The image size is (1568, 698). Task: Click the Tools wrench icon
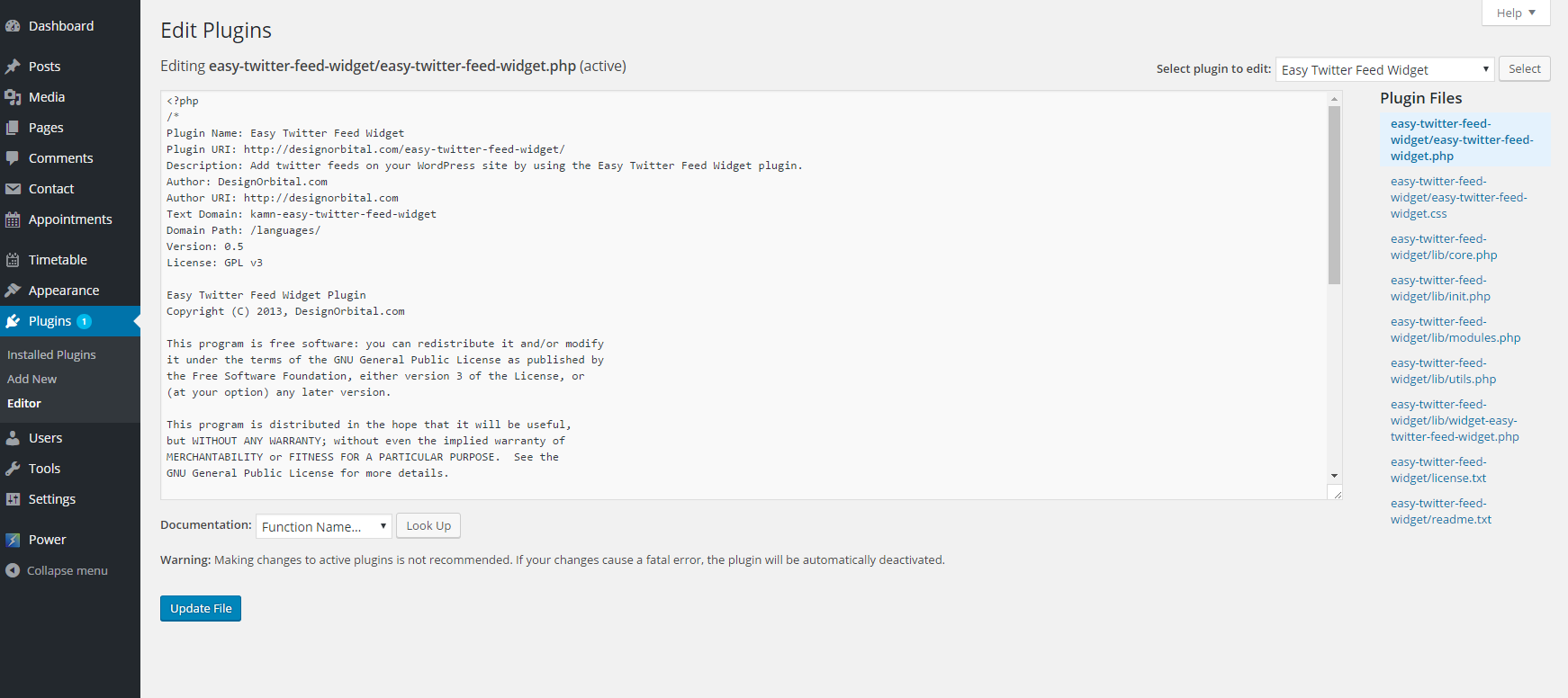click(x=14, y=468)
